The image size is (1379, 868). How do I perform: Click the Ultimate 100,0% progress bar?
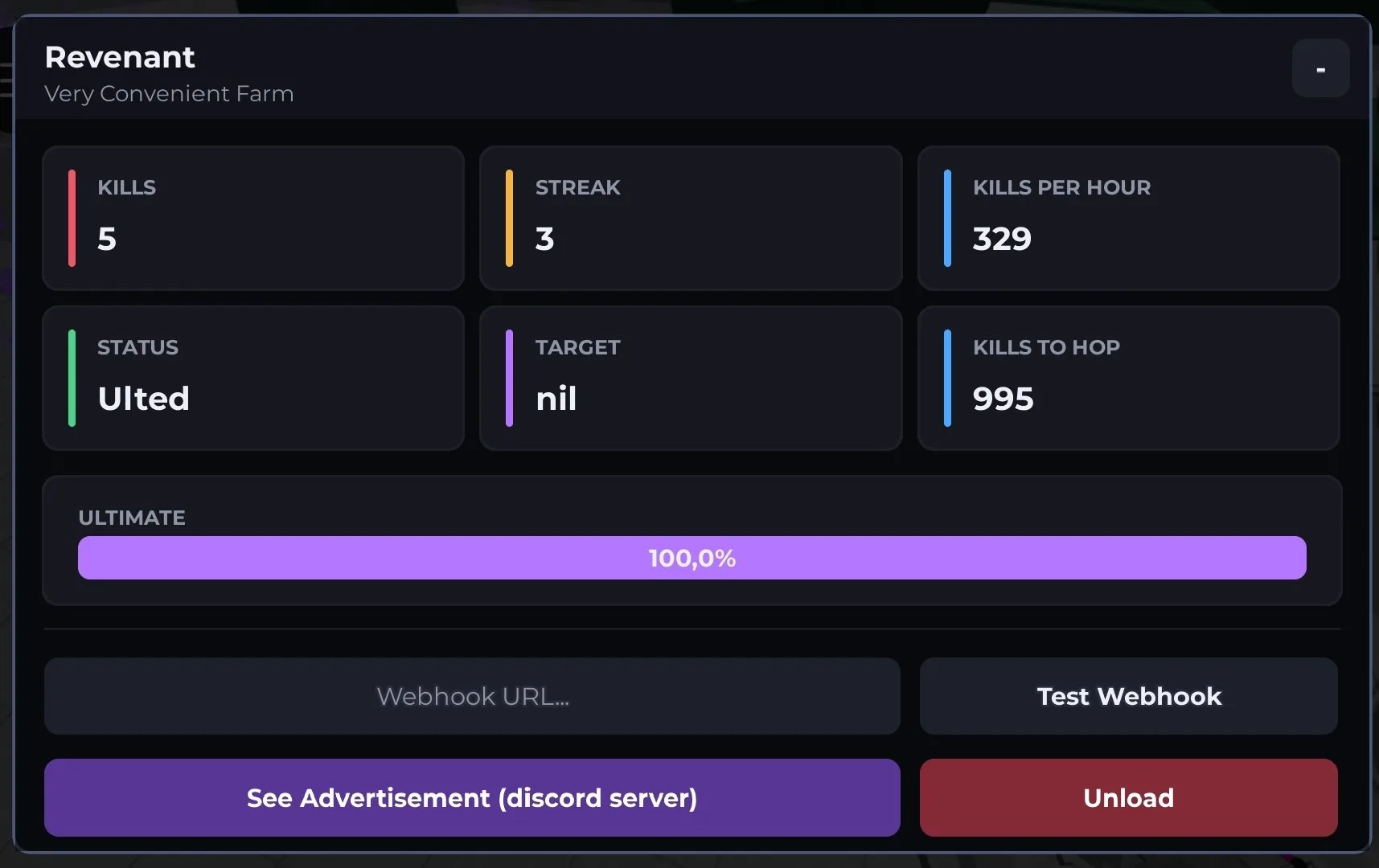pos(692,558)
